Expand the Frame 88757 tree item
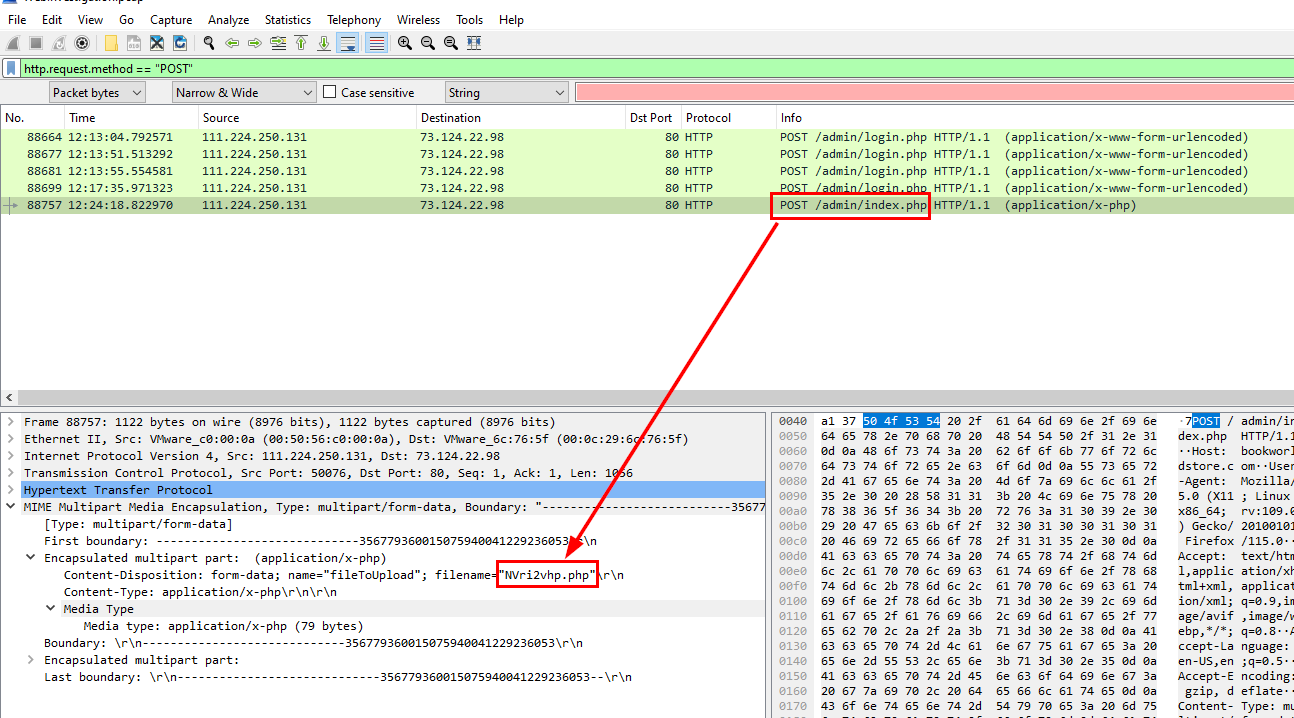Screen dimensions: 1294x718 pyautogui.click(x=11, y=422)
